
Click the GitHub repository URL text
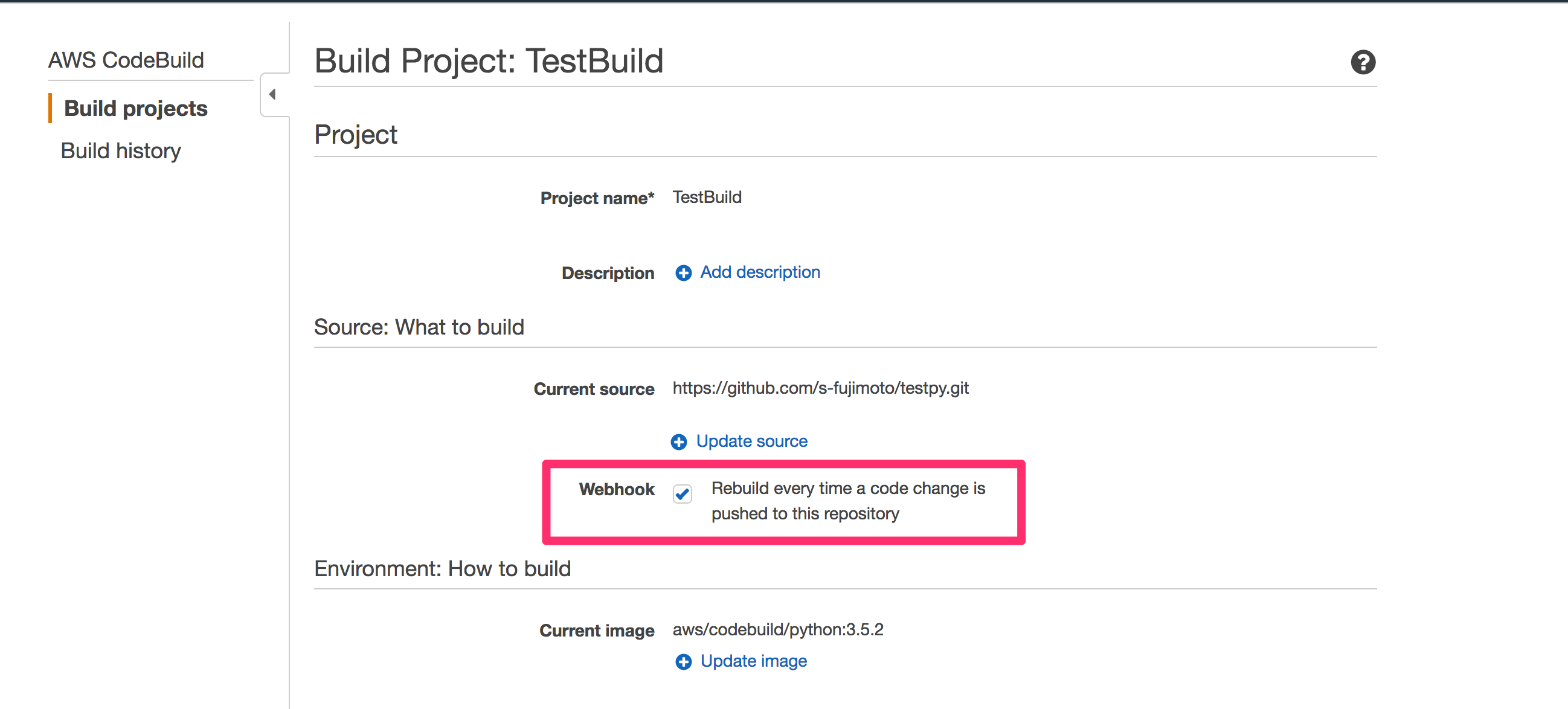click(820, 388)
